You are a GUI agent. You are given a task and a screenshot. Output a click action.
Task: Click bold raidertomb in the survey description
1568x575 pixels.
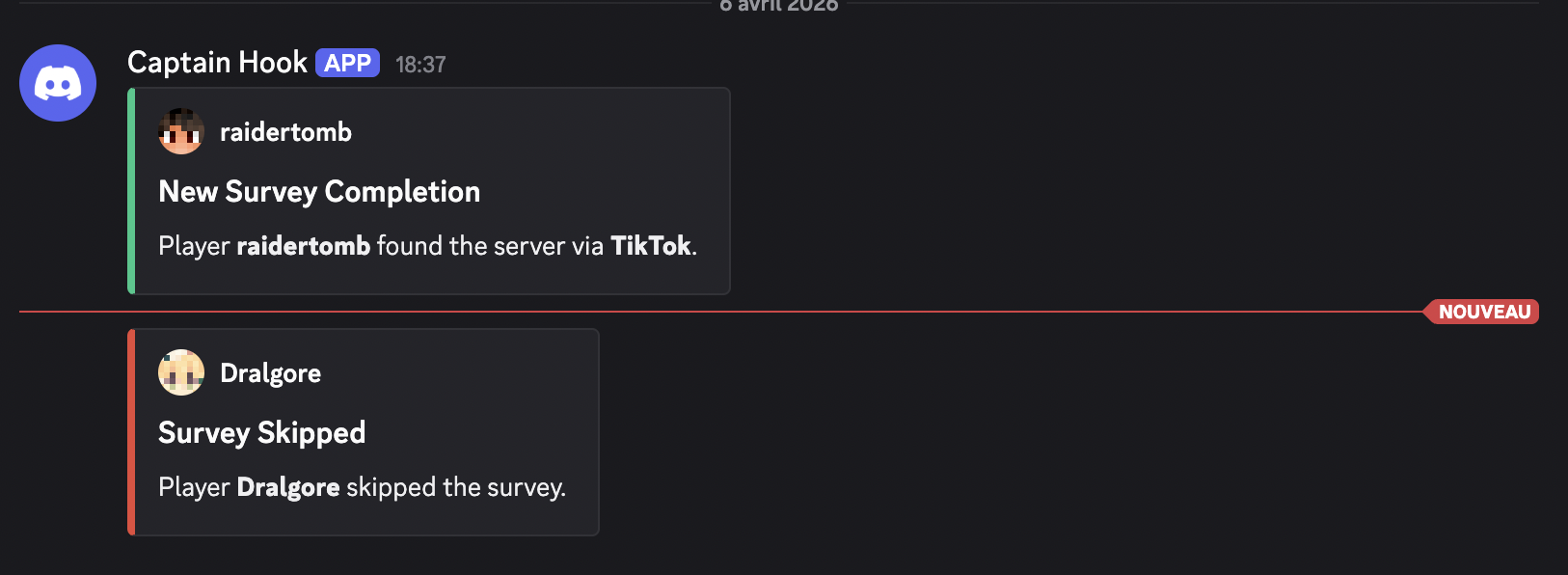pos(303,246)
